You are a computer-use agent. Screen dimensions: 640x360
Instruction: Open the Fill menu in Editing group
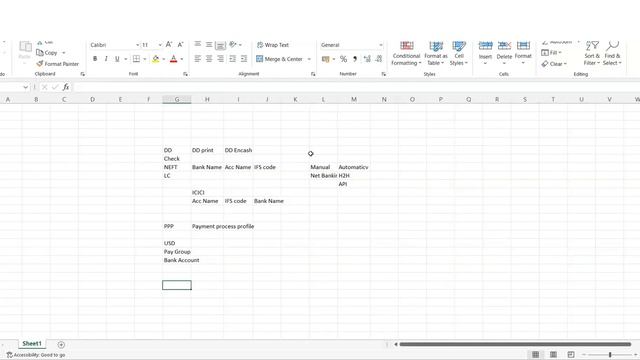click(x=551, y=53)
